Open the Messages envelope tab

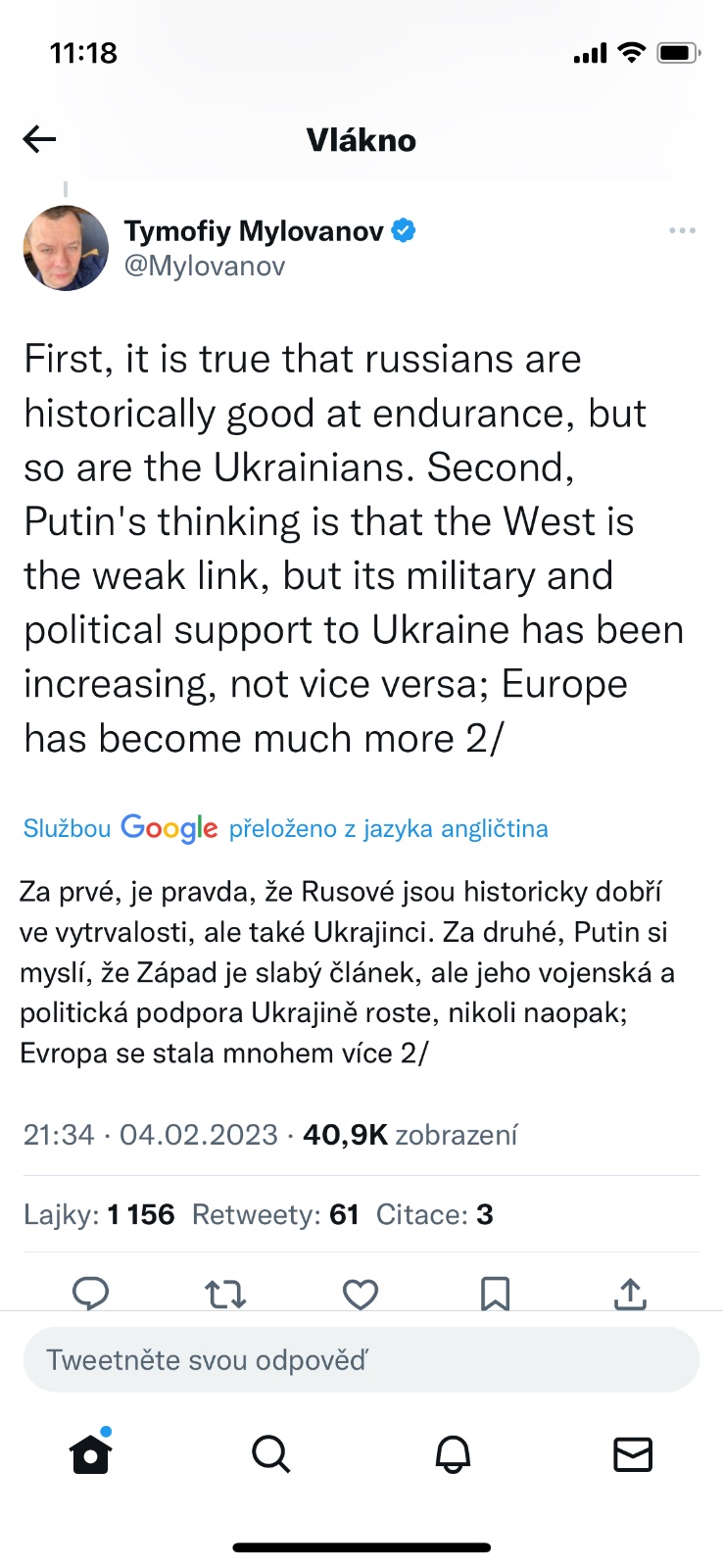tap(633, 1454)
